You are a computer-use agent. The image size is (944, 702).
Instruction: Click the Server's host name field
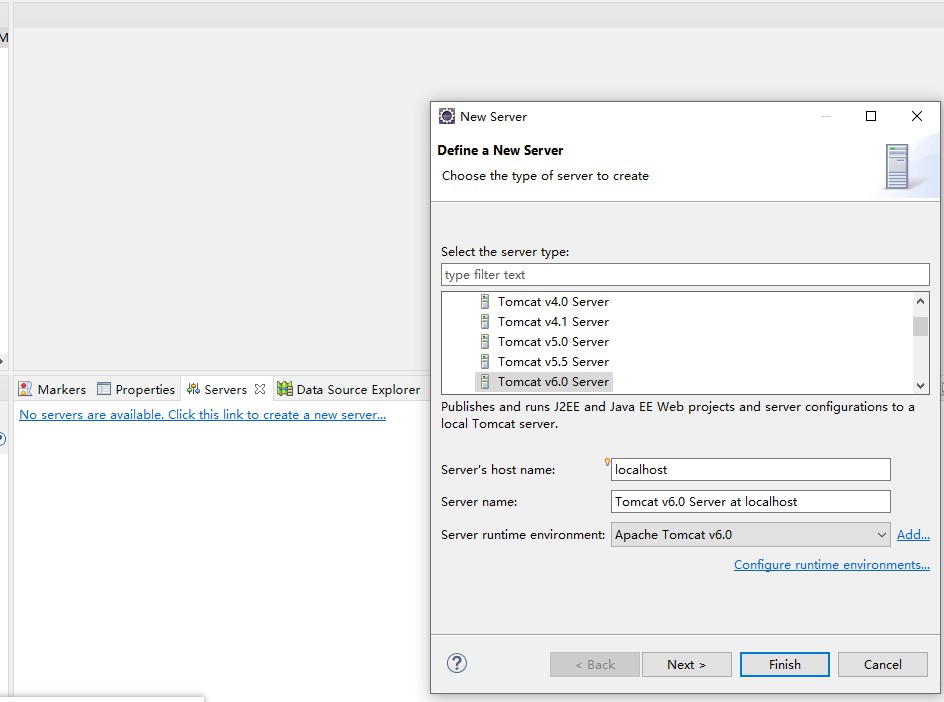point(751,470)
